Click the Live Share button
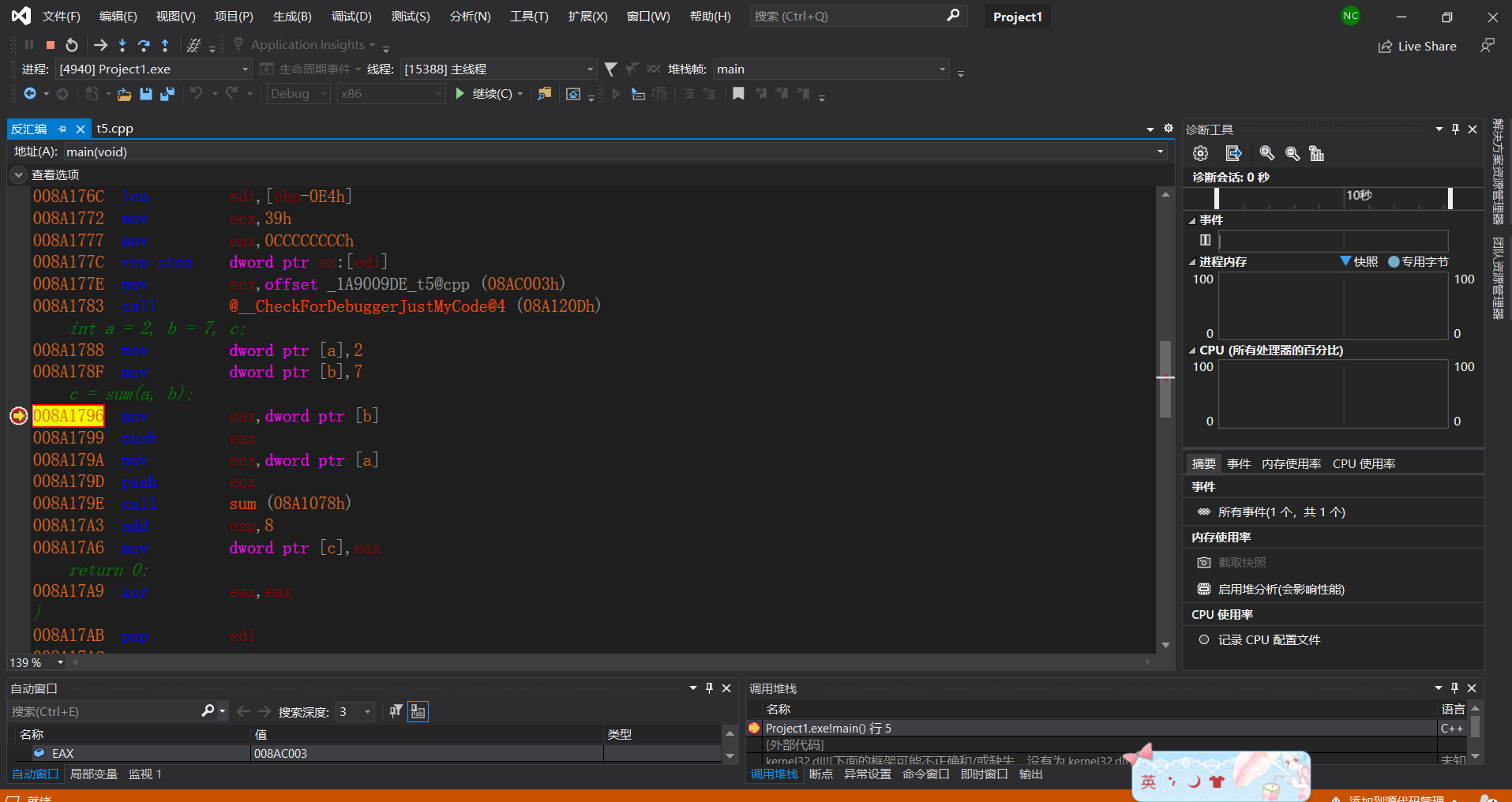 [x=1417, y=47]
